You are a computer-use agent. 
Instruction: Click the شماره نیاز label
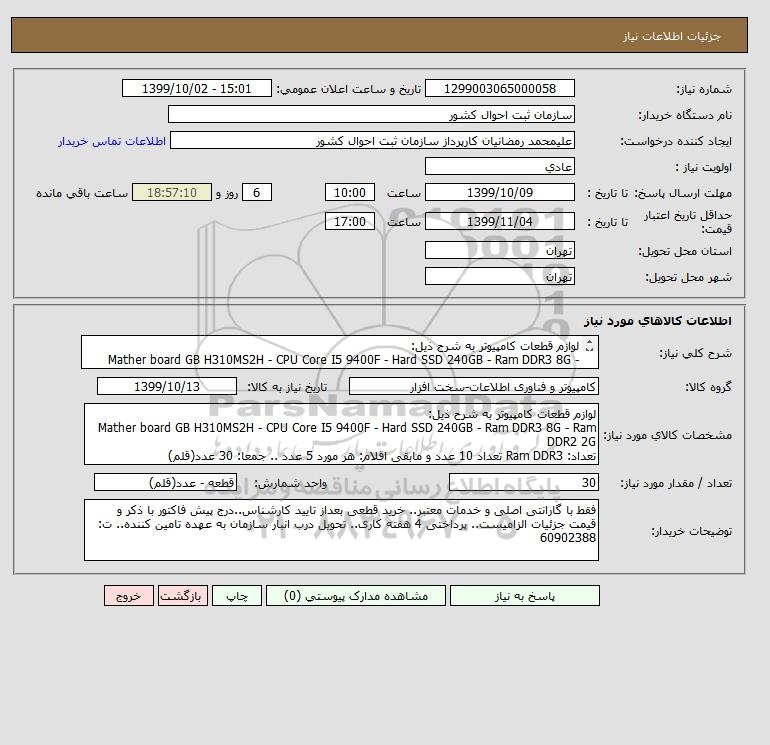click(704, 89)
